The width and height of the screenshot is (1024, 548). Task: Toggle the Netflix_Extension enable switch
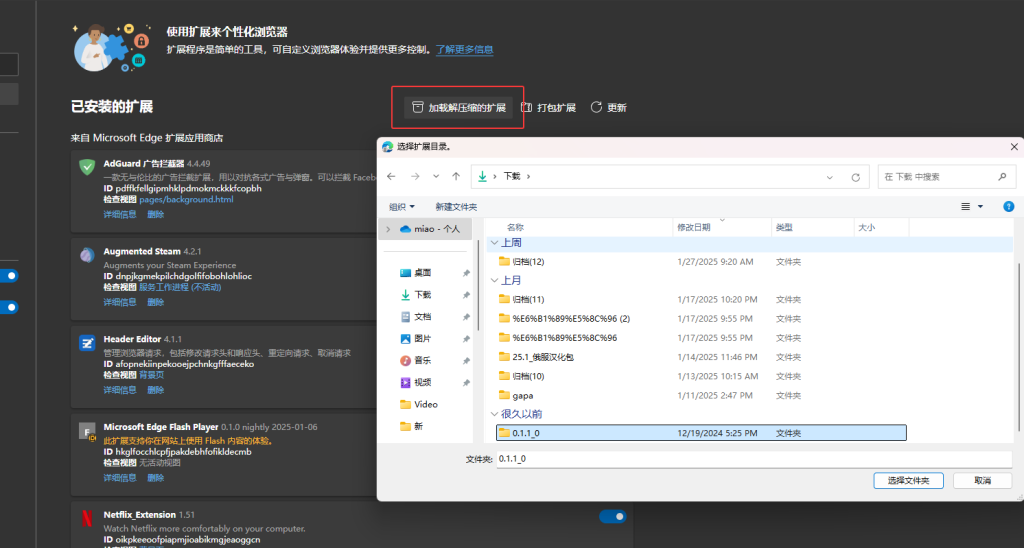click(x=613, y=517)
